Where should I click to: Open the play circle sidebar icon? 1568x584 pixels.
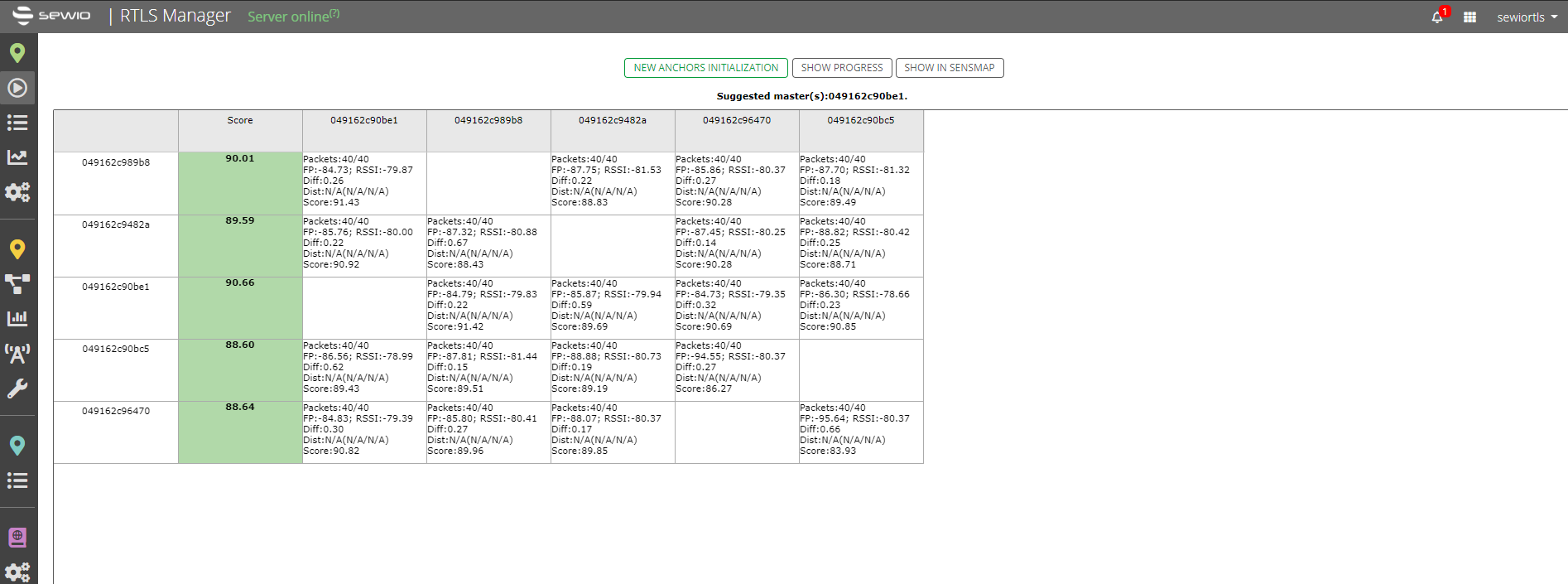click(17, 88)
